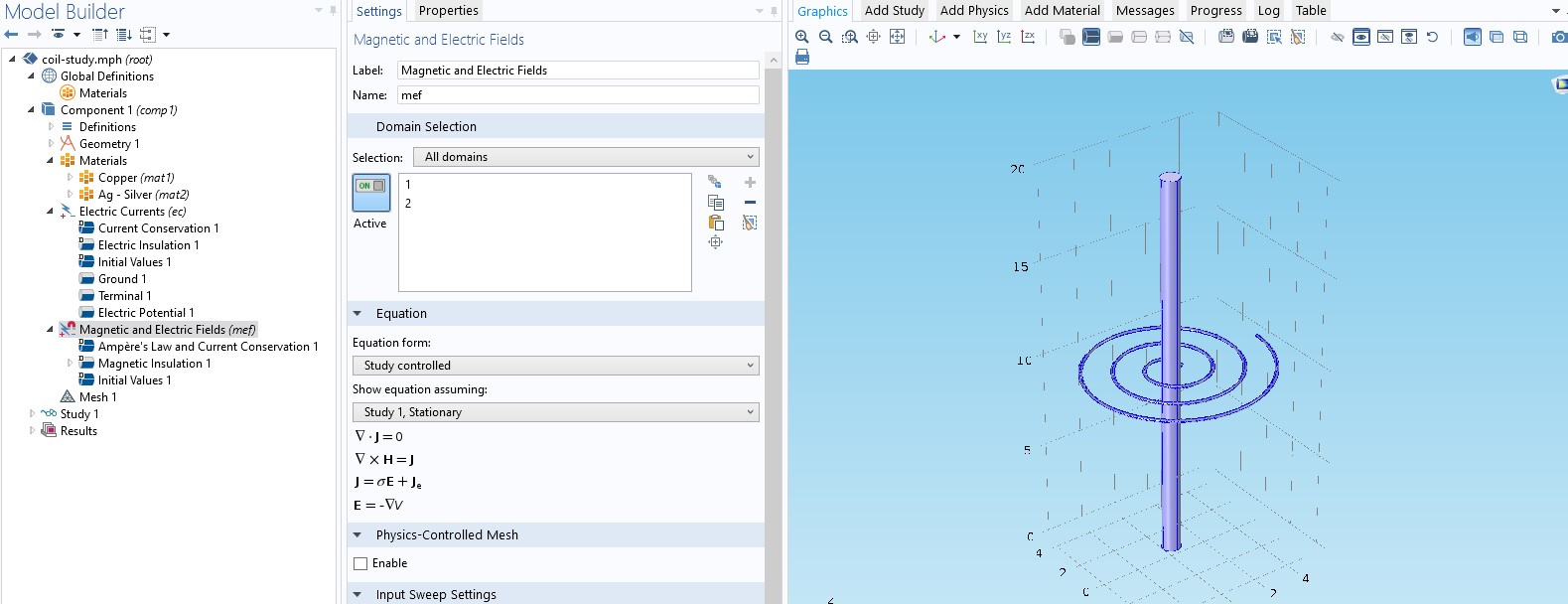
Task: Click the Print graphics icon
Action: click(x=802, y=58)
